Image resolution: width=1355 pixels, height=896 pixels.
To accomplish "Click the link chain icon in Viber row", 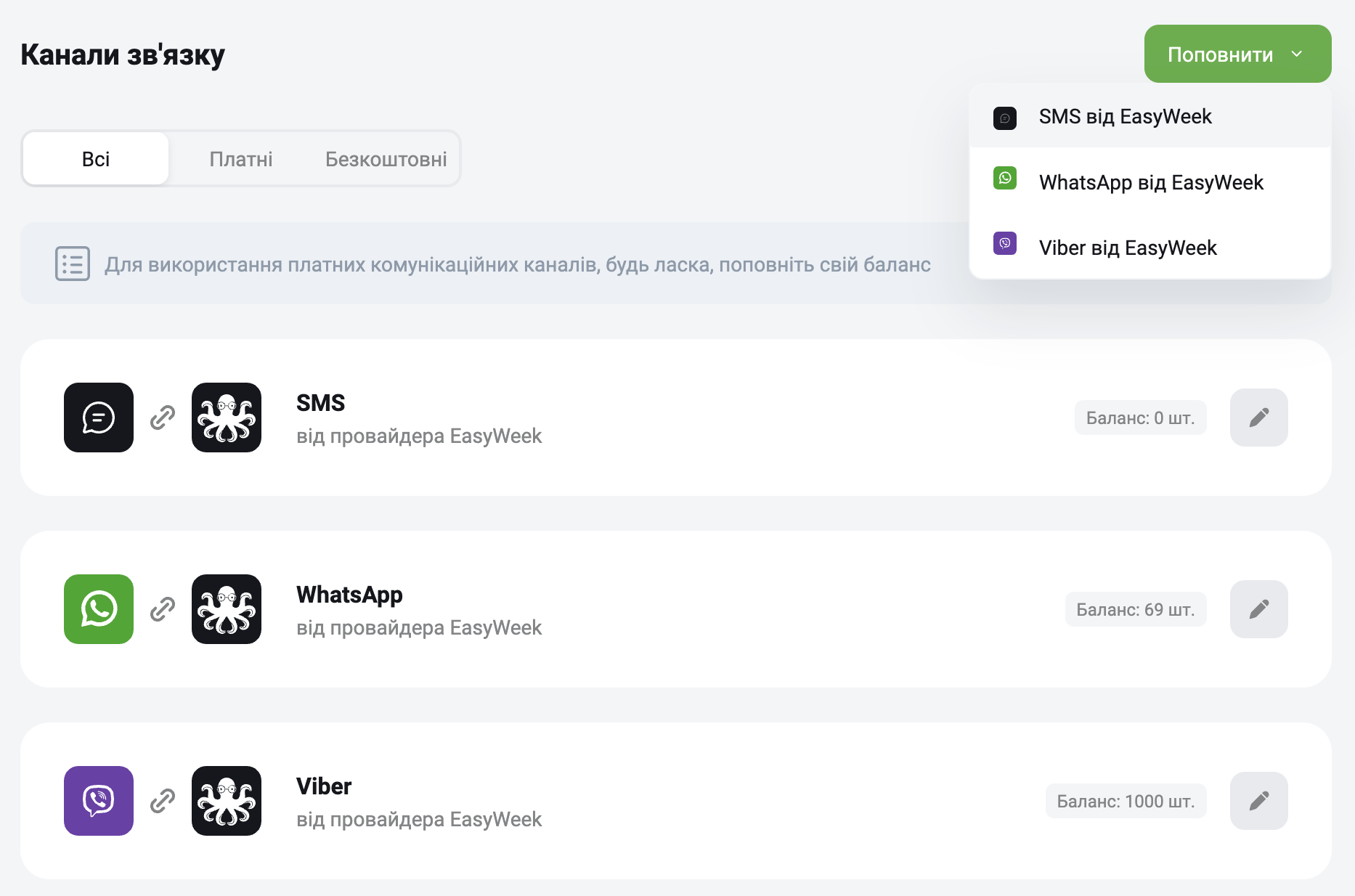I will pyautogui.click(x=163, y=801).
